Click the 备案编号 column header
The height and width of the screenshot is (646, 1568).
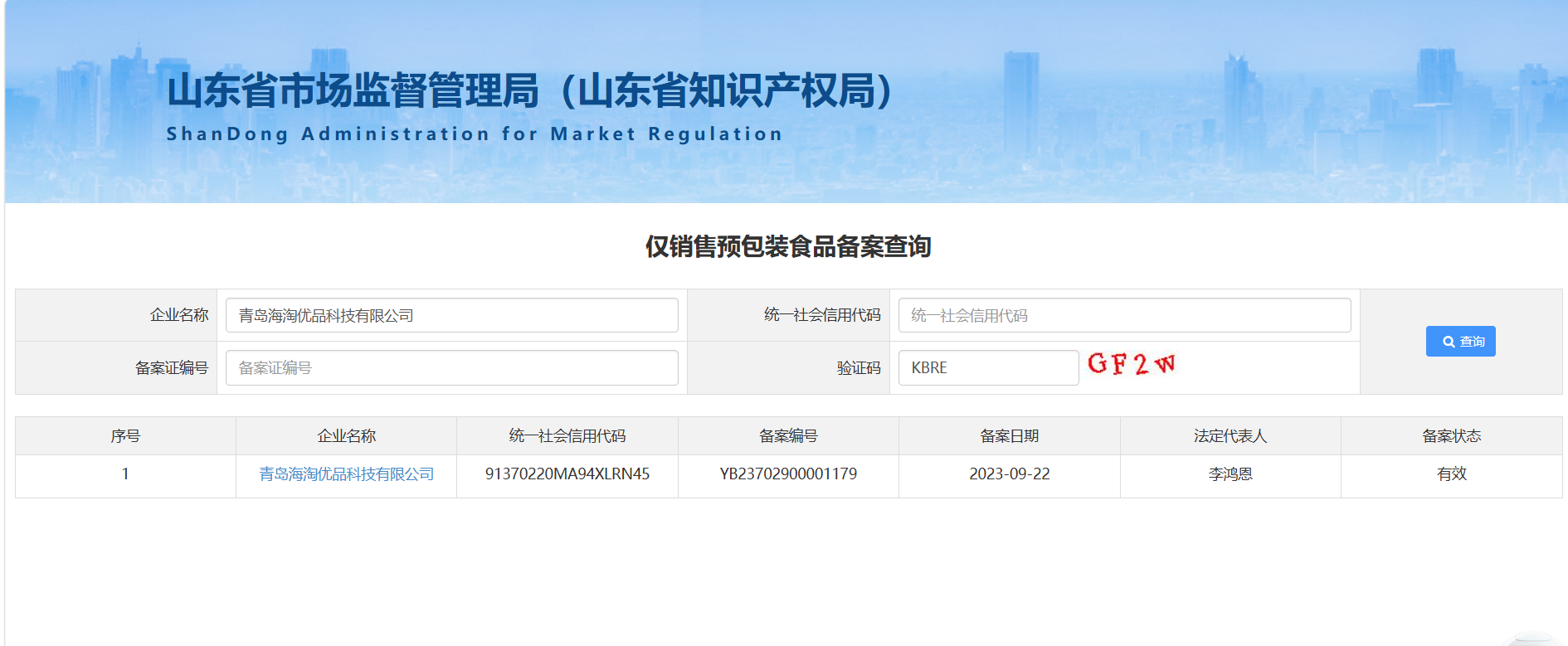788,435
